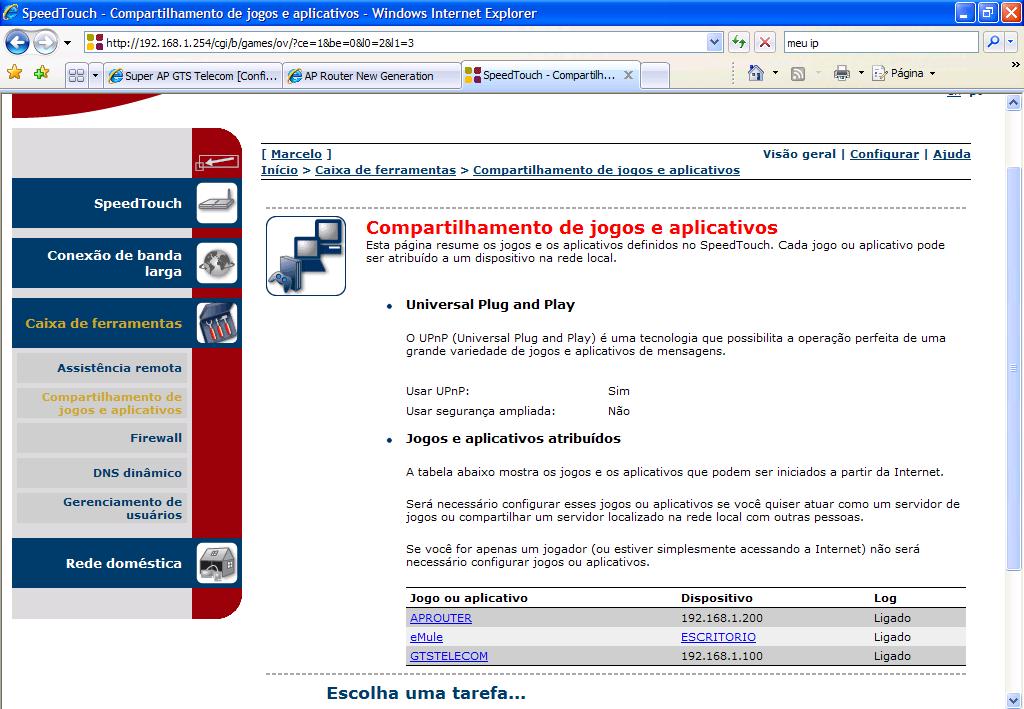This screenshot has width=1024, height=709.
Task: Select Compartilhamento de jogos e aplicativos sidebar item
Action: click(x=102, y=403)
